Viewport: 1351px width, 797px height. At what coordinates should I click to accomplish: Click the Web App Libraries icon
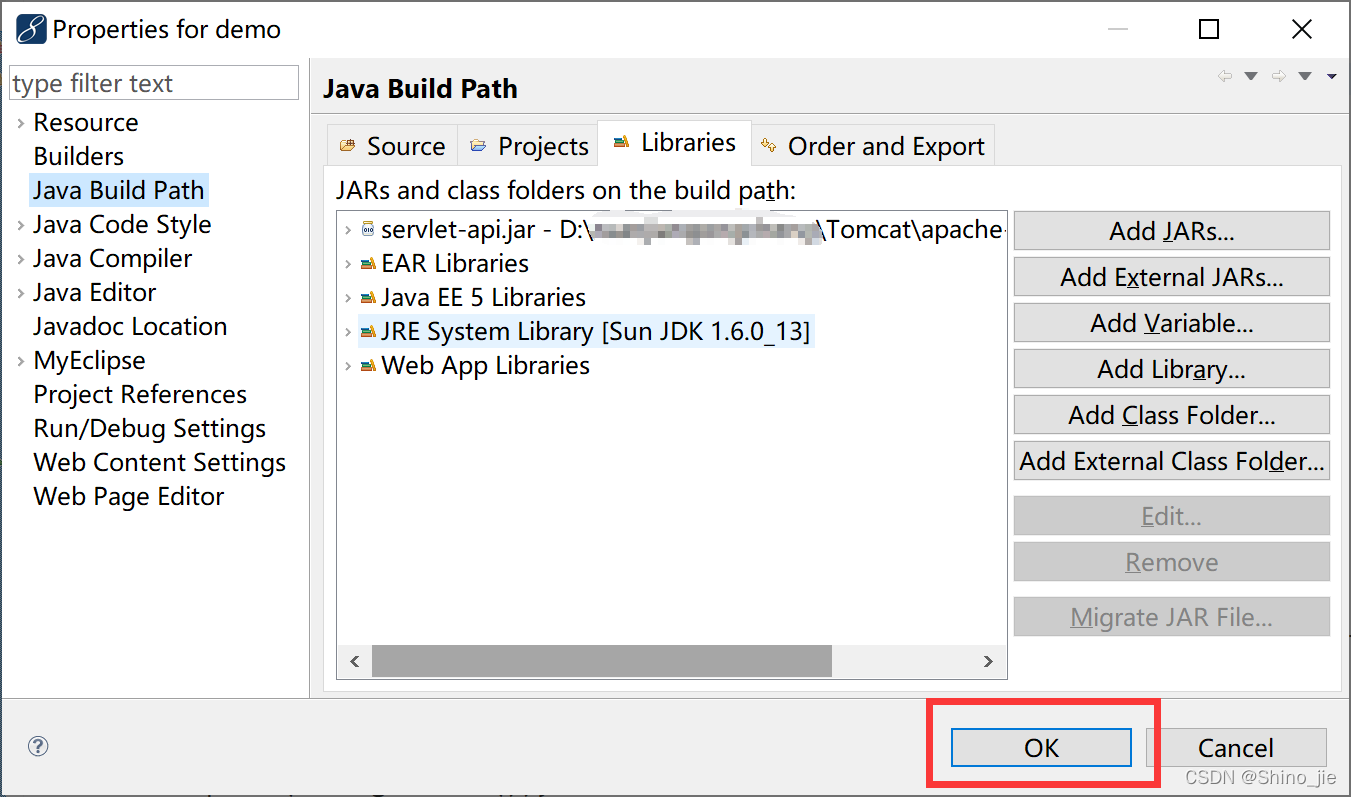pos(368,366)
